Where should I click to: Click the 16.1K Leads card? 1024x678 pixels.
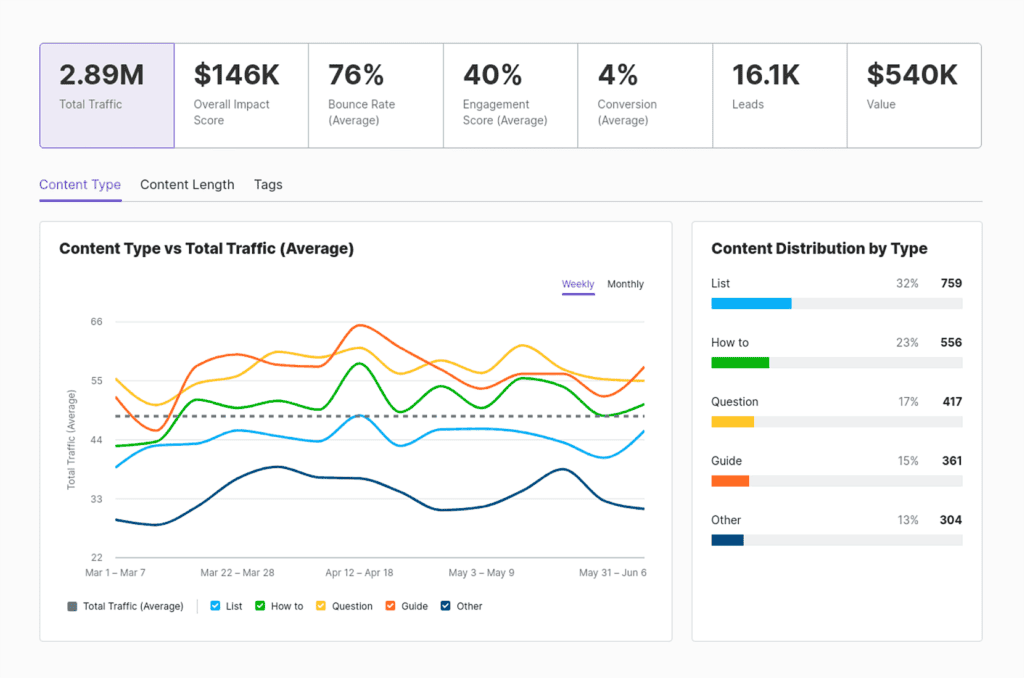point(779,94)
